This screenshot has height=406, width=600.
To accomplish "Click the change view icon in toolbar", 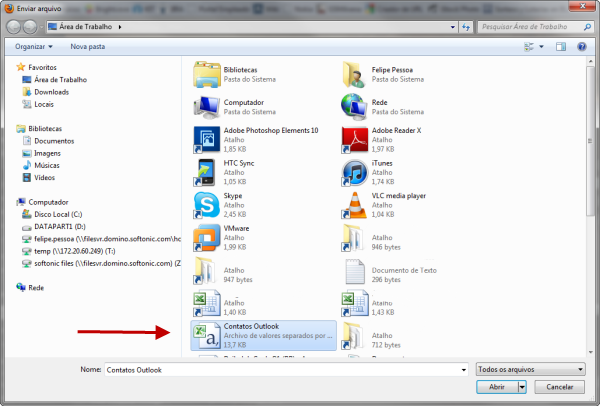I will (x=529, y=47).
